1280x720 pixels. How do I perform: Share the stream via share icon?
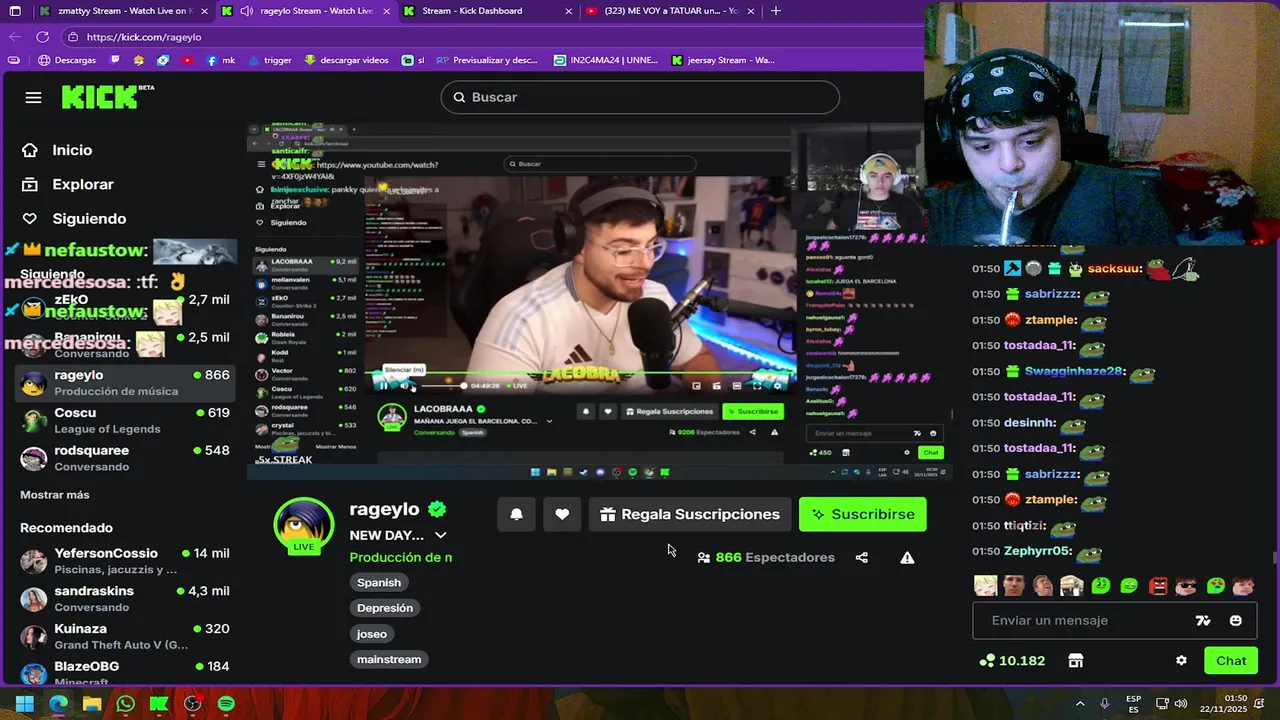(862, 557)
